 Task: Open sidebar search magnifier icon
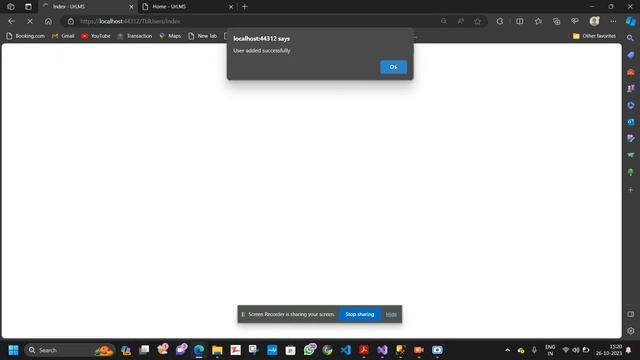[x=630, y=38]
